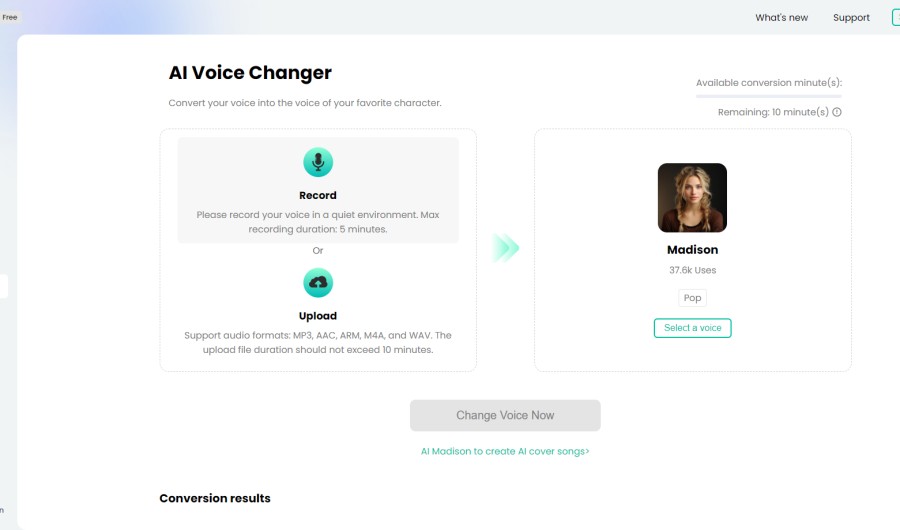Click the green triple-chevron arrow icon
This screenshot has height=530, width=900.
coord(506,248)
